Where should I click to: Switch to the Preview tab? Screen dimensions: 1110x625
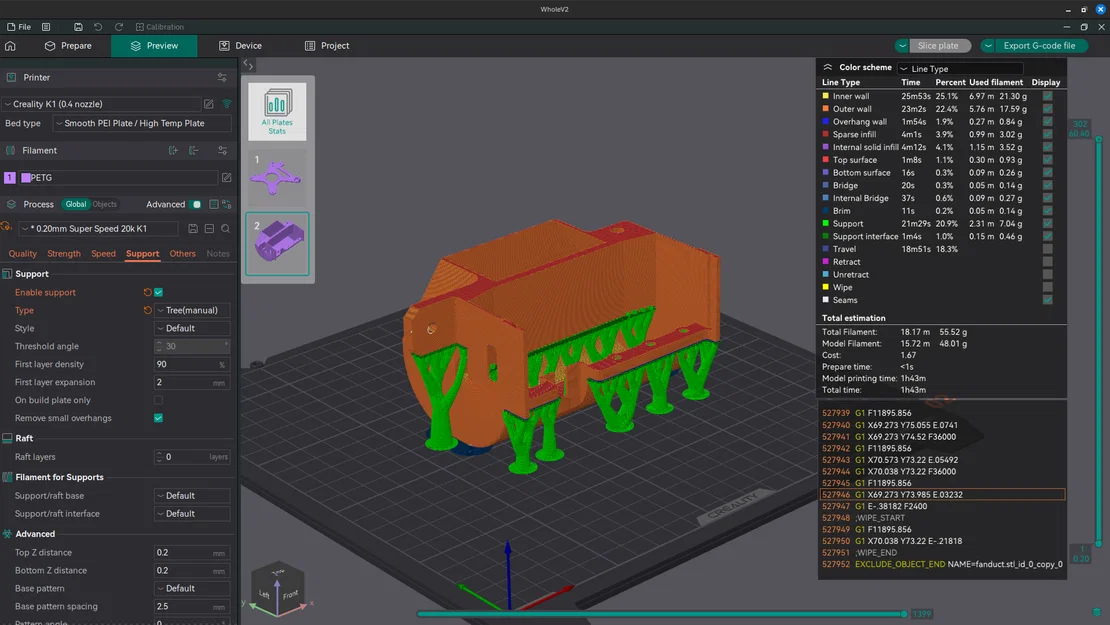(154, 45)
